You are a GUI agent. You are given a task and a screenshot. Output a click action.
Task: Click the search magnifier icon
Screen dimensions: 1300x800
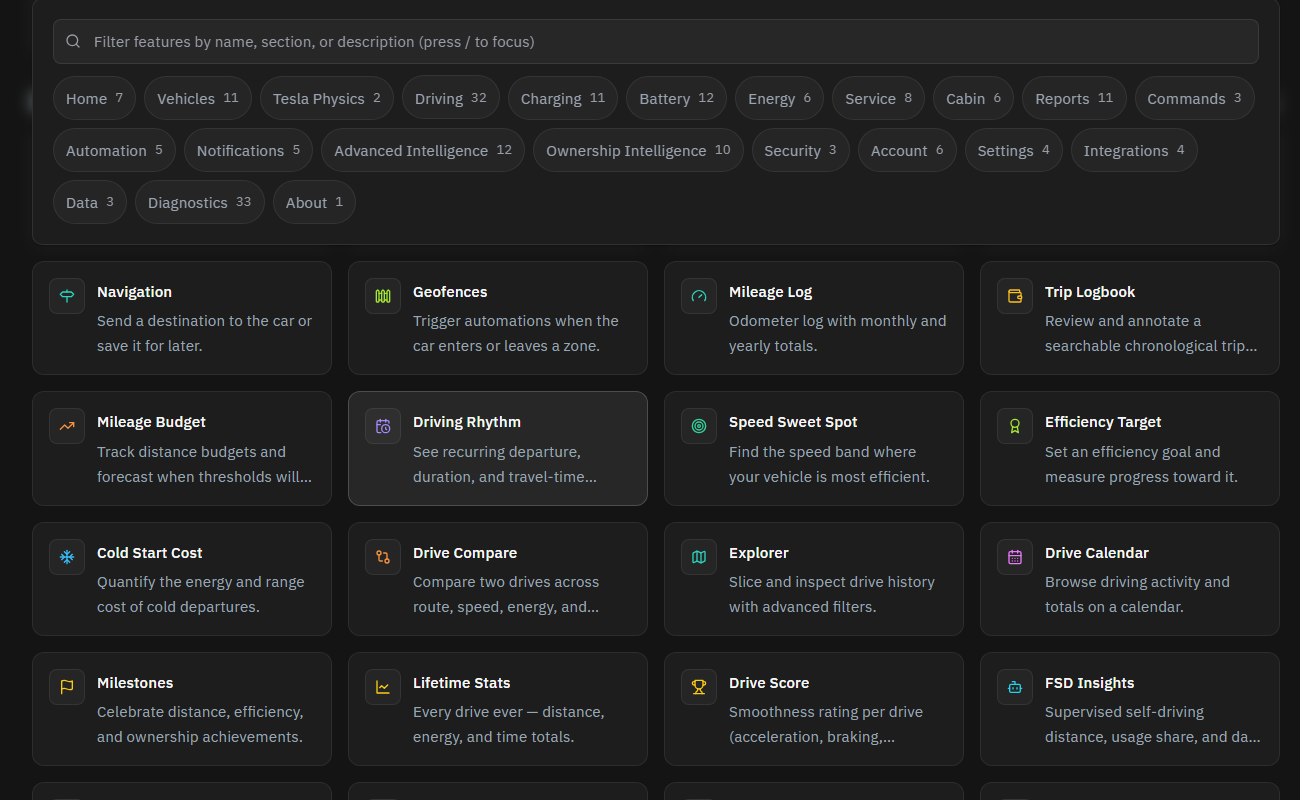73,42
